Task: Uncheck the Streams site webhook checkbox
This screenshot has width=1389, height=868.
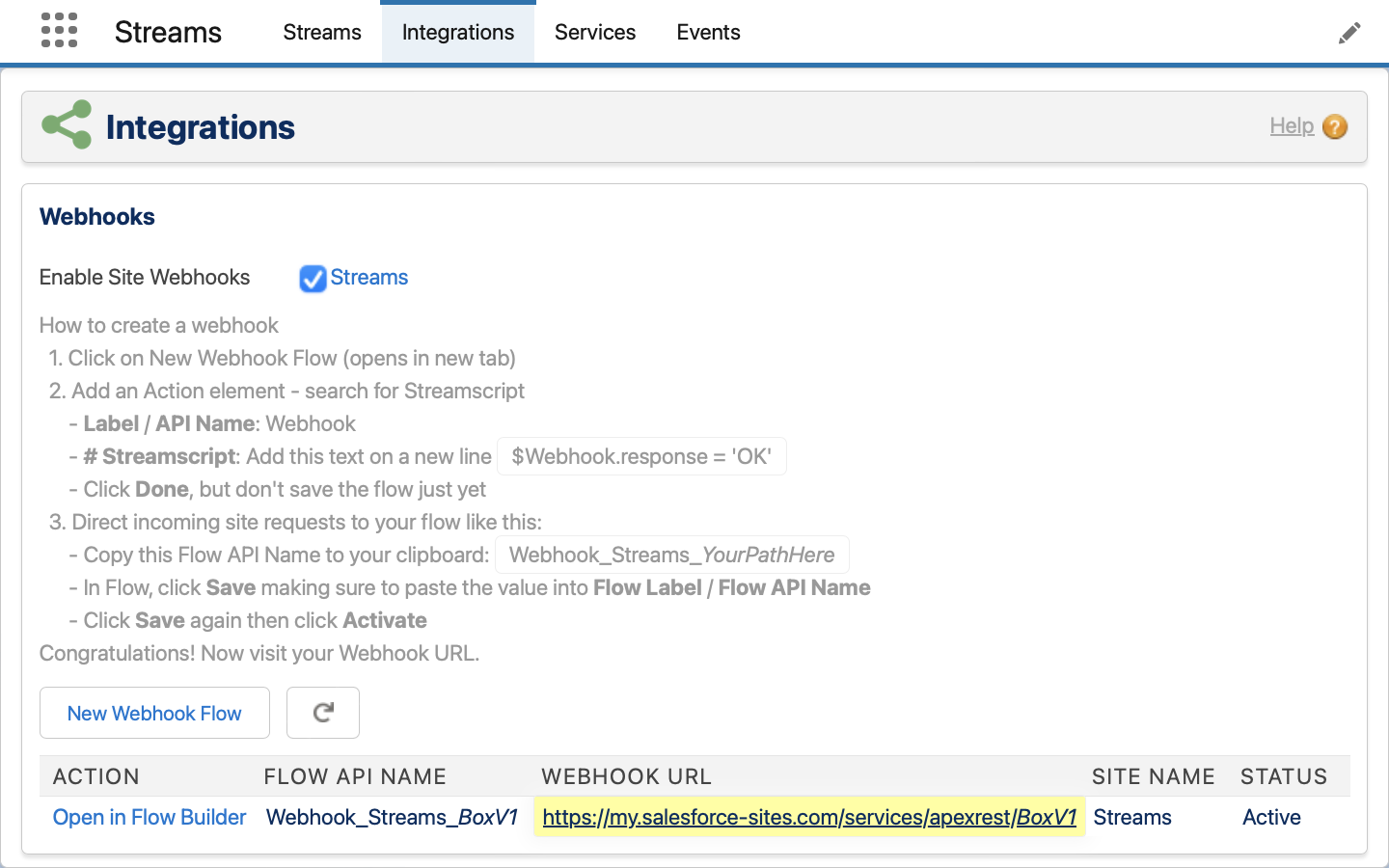Action: [313, 279]
